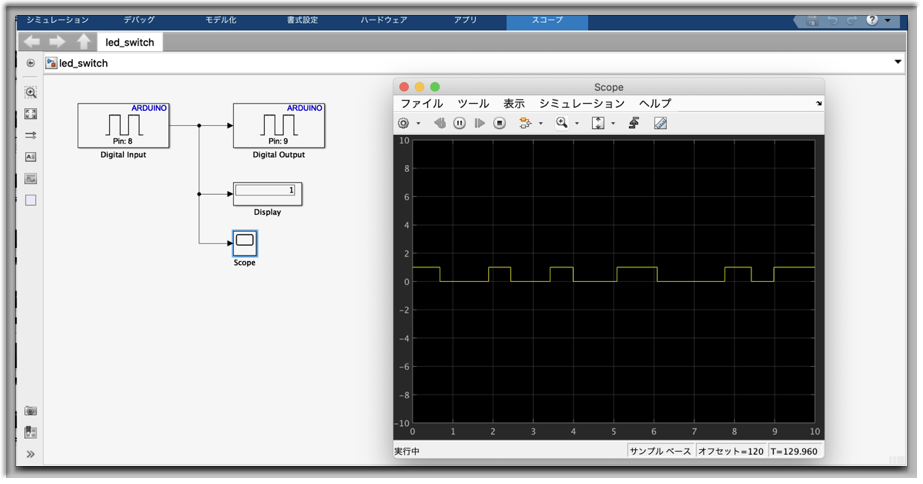Stop the simulation in Scope toolbar
923x484 pixels.
point(500,123)
